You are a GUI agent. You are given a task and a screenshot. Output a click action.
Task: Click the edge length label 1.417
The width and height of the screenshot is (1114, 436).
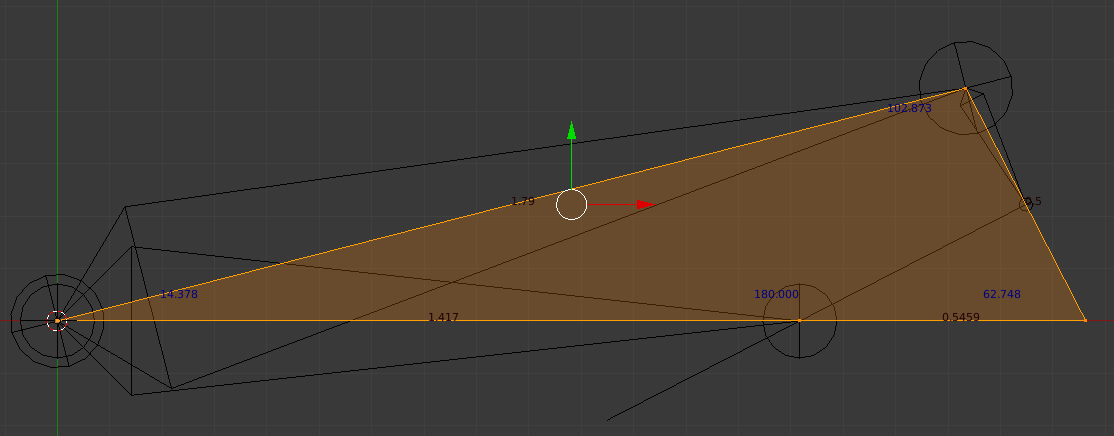[x=443, y=317]
